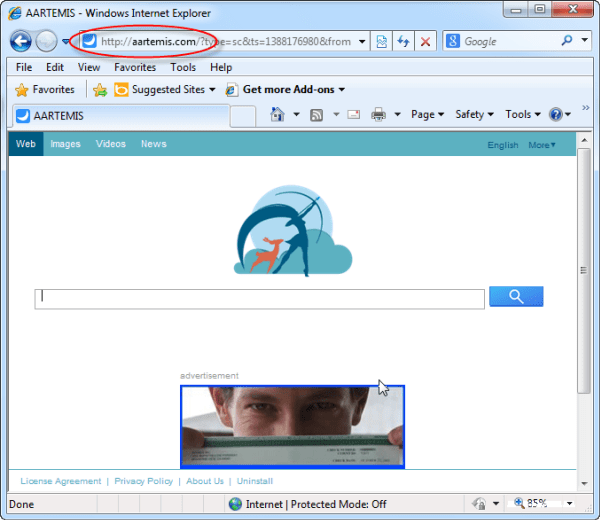Open a new blank tab
This screenshot has height=520, width=600.
(x=243, y=117)
